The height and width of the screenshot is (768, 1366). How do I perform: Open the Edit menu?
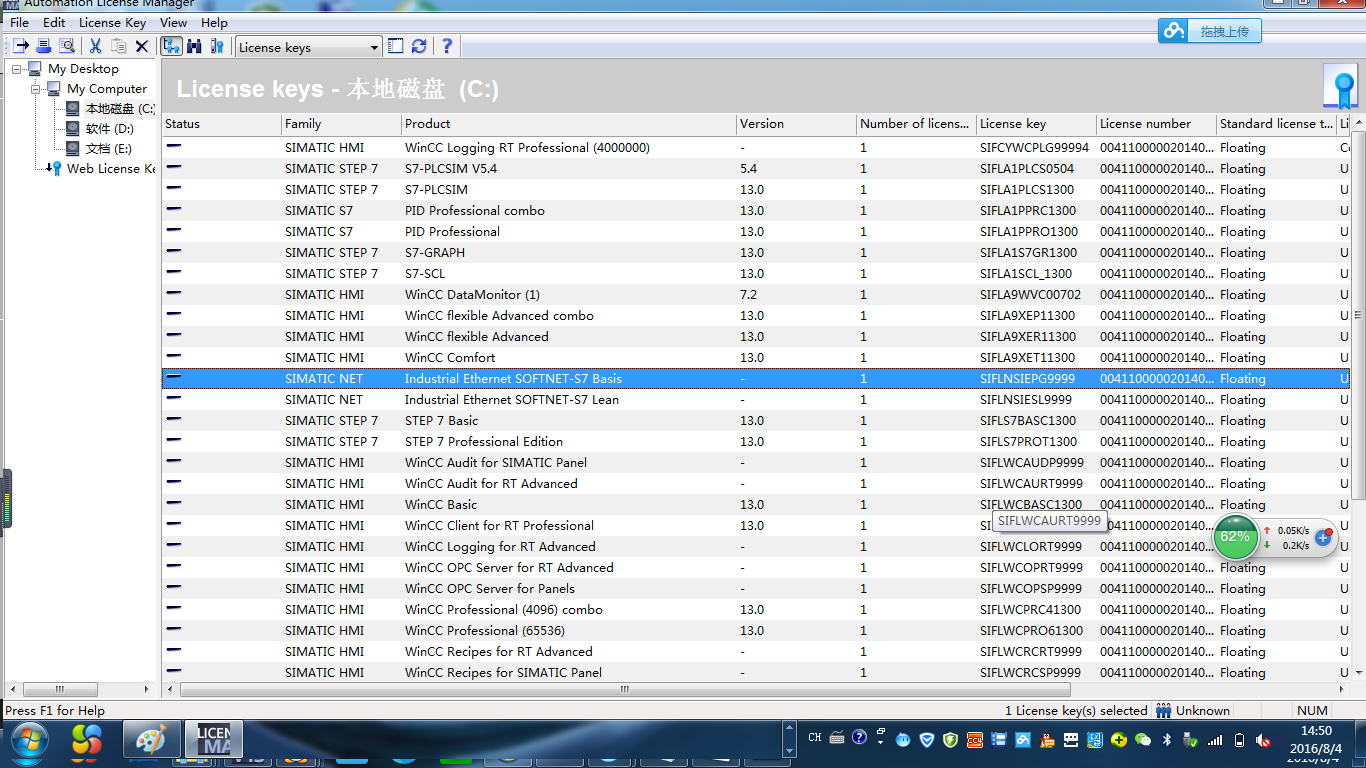54,22
